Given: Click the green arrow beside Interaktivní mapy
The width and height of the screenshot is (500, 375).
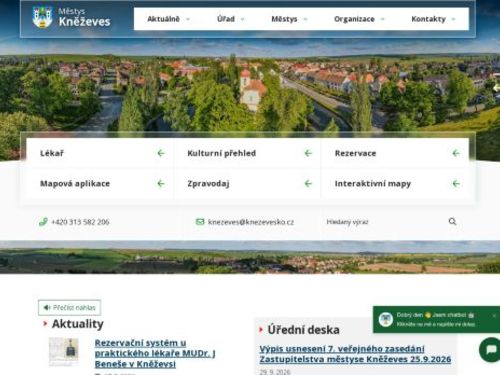Looking at the screenshot, I should (x=456, y=184).
